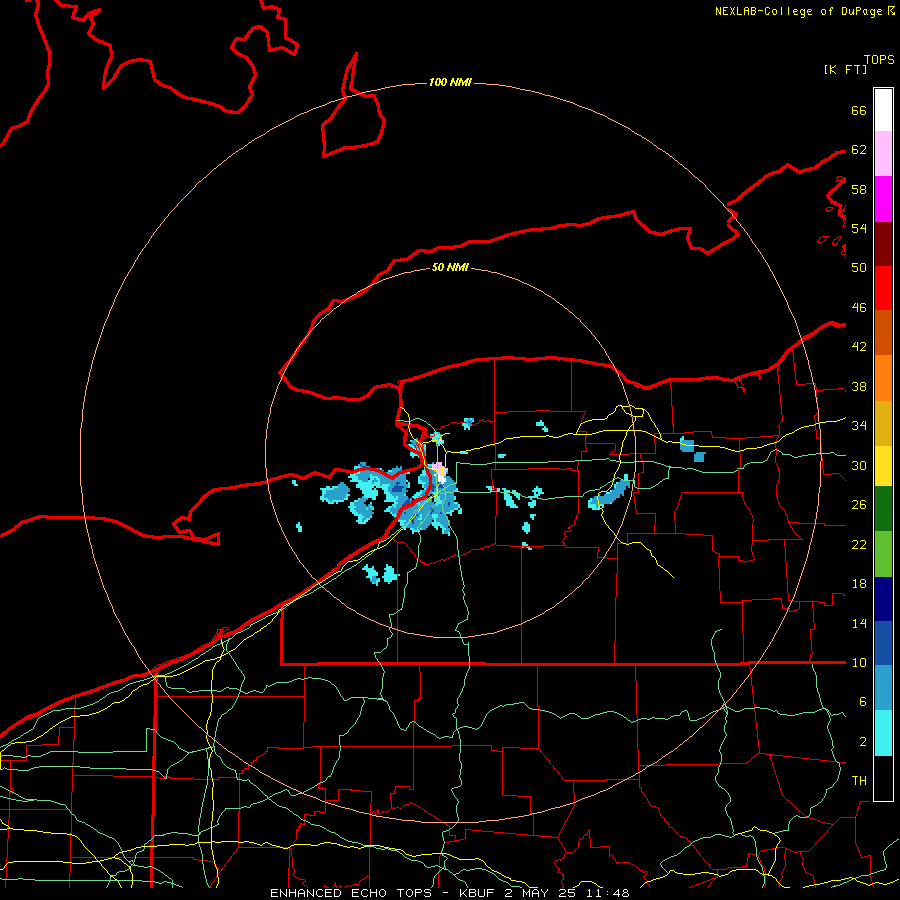Click the legend value "18"
Image resolution: width=900 pixels, height=900 pixels.
coord(859,584)
